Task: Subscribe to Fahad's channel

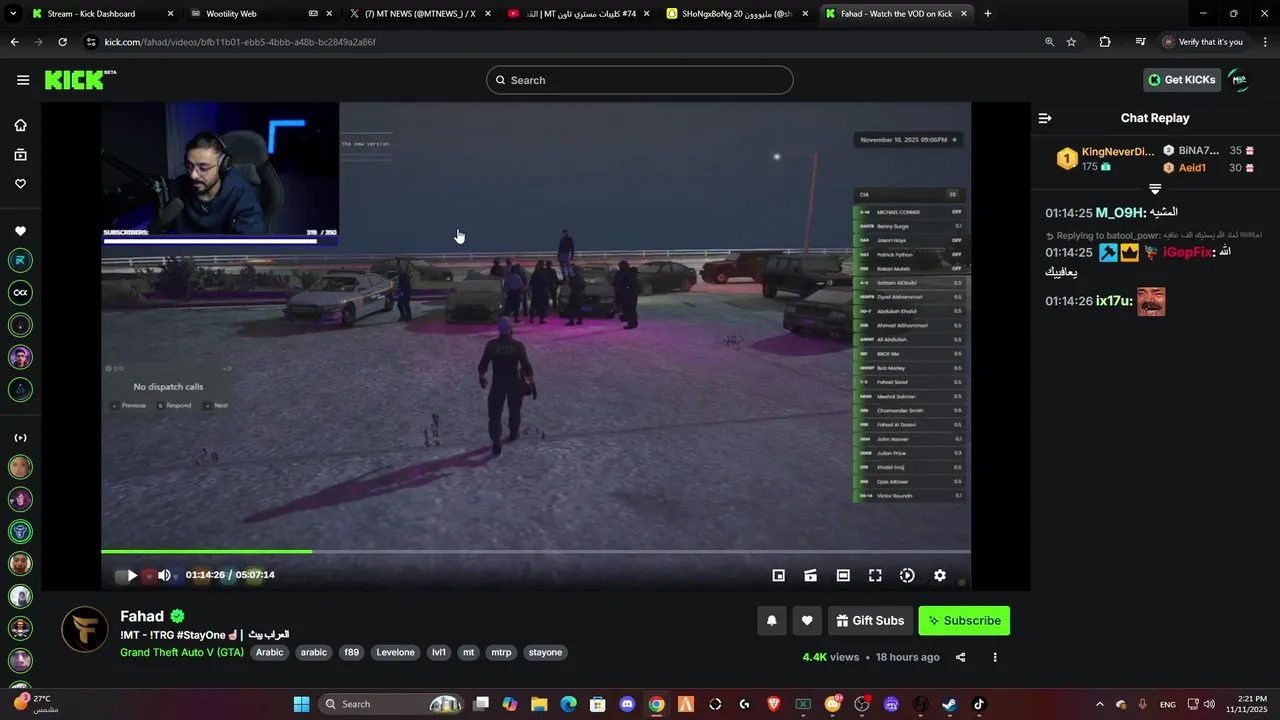Action: coord(964,621)
